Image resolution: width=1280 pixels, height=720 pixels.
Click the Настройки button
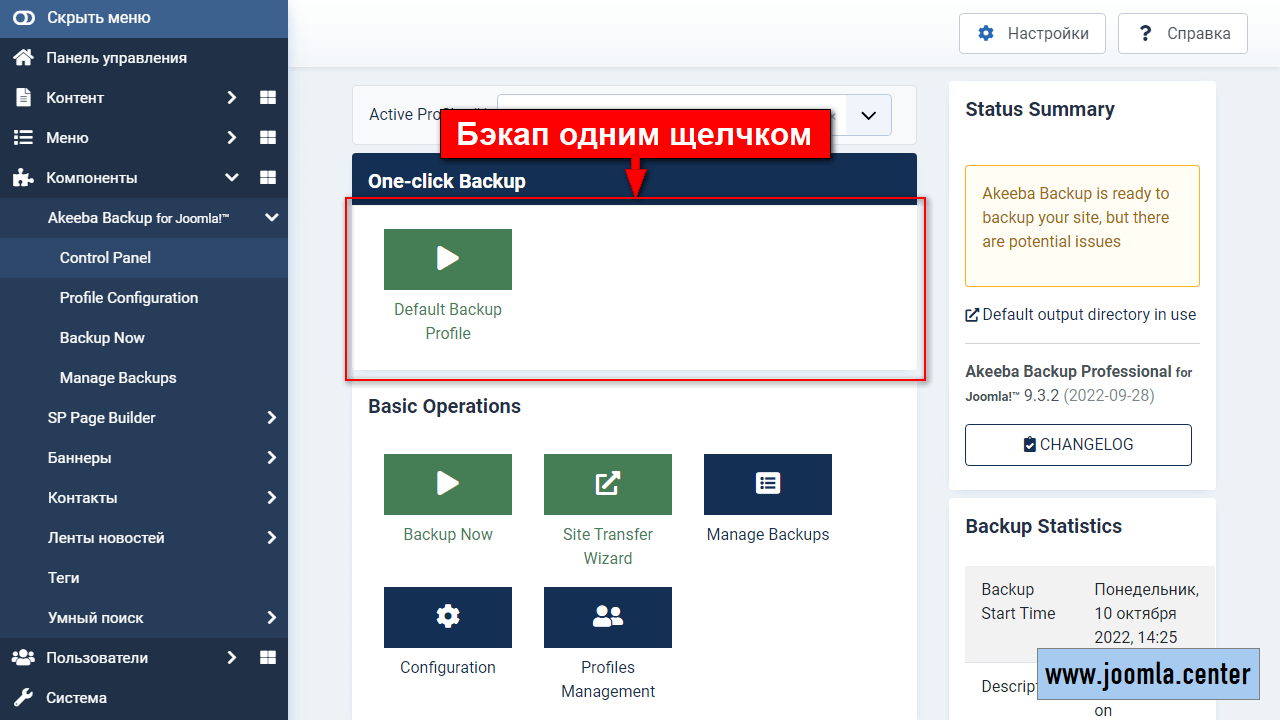coord(1032,34)
